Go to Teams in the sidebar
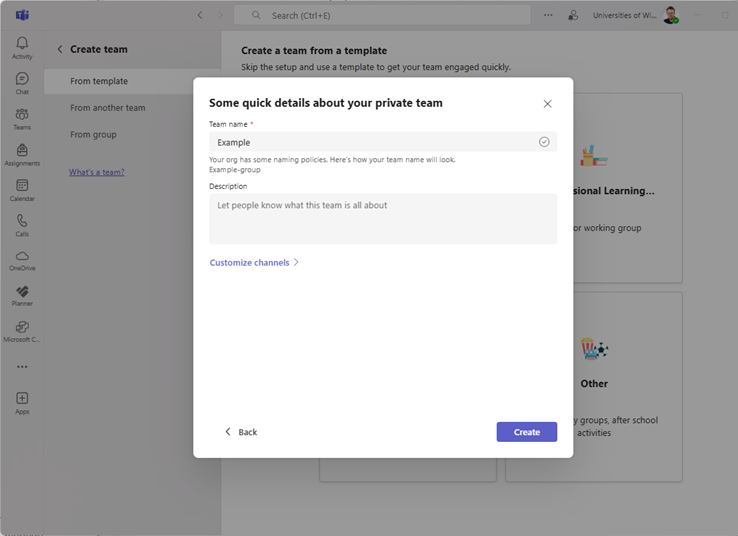Screen dimensions: 738x536 (x=22, y=119)
